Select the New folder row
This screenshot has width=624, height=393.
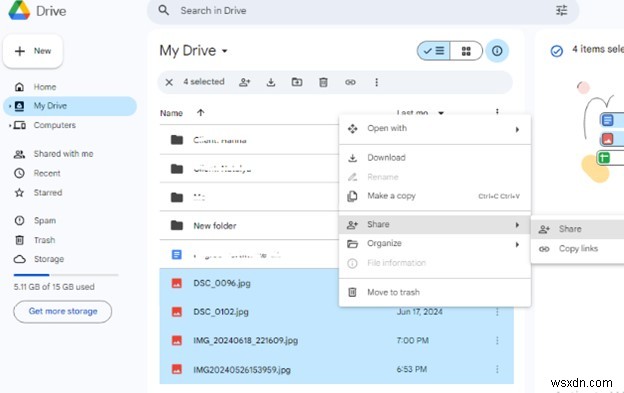point(249,226)
